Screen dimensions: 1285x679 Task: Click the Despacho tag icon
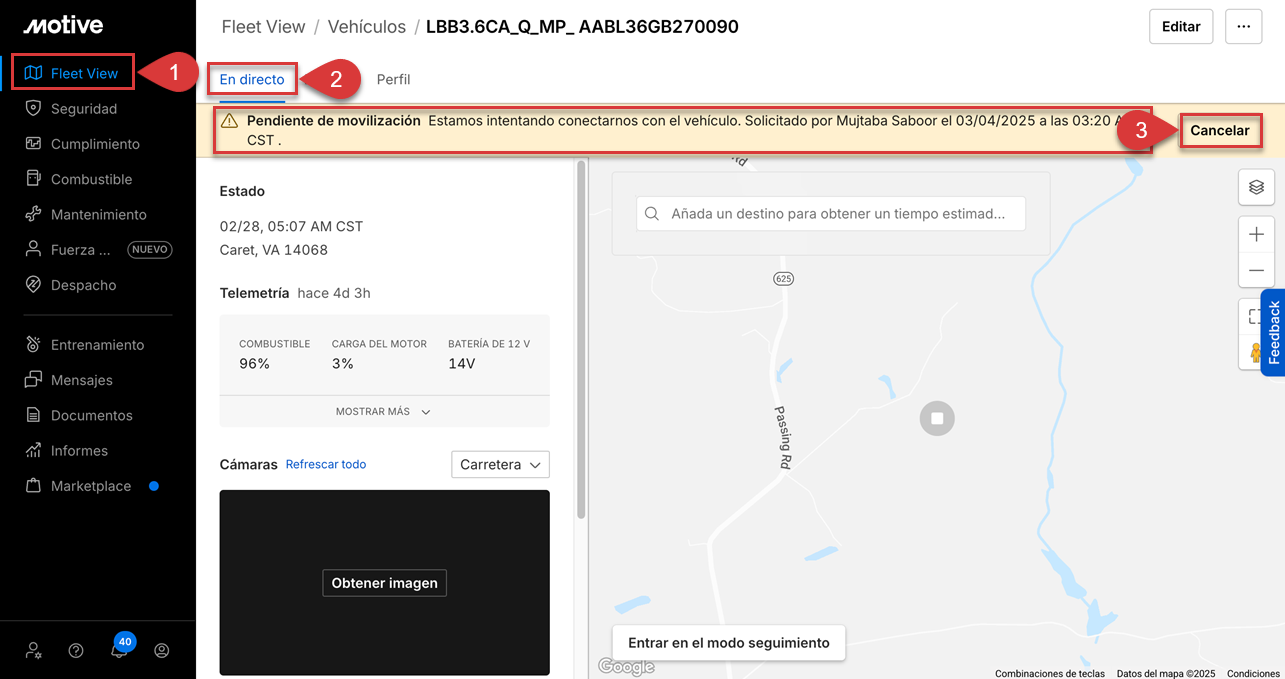point(33,285)
